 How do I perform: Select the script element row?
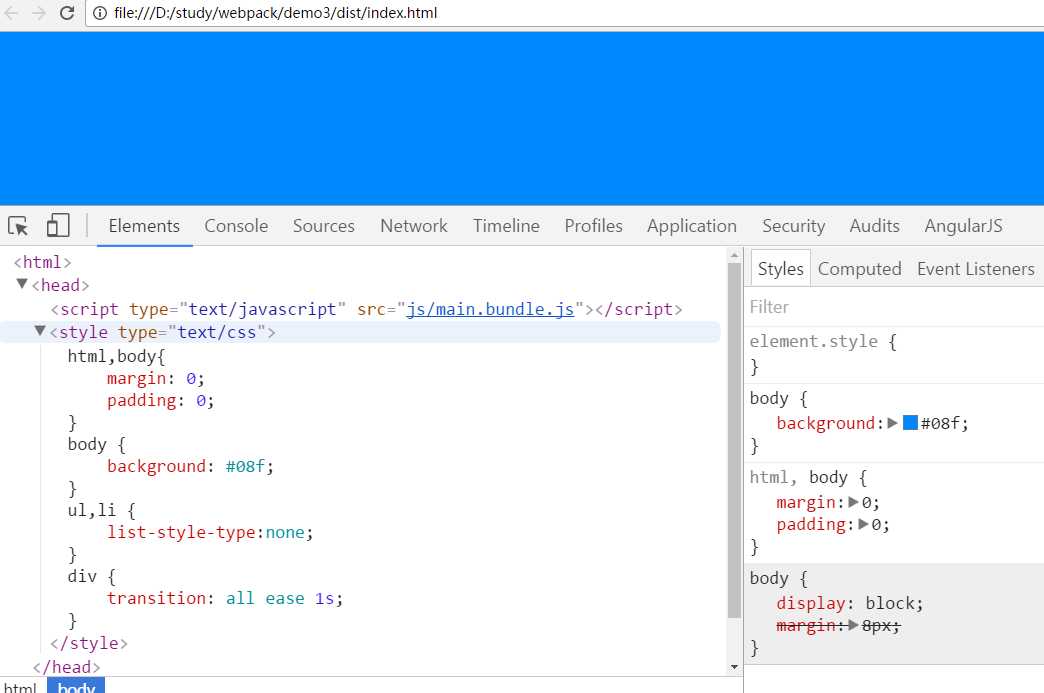(x=366, y=309)
